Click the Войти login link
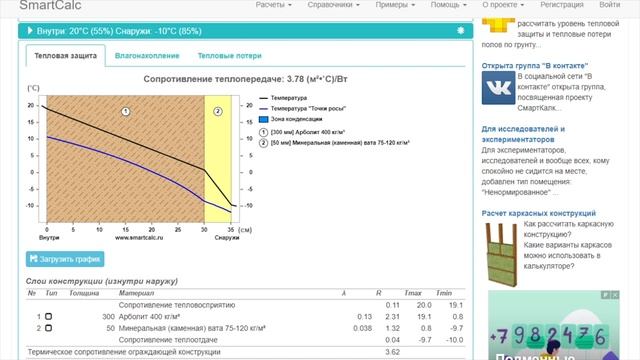 tap(609, 5)
